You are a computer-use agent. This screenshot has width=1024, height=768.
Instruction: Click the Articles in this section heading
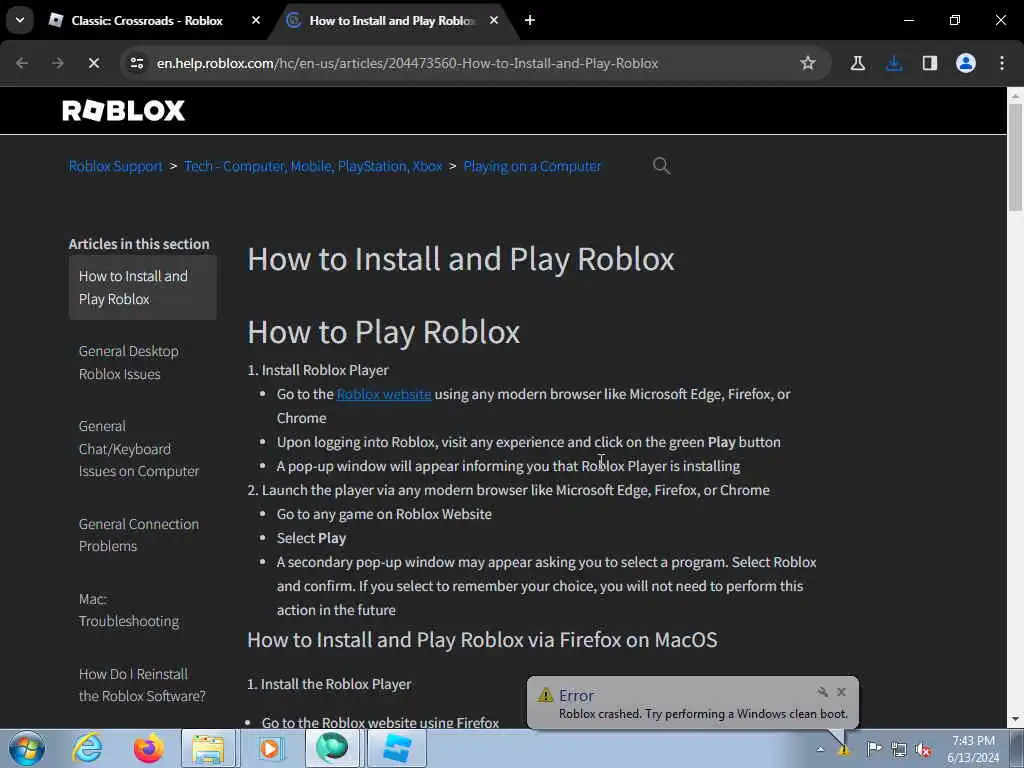[139, 244]
